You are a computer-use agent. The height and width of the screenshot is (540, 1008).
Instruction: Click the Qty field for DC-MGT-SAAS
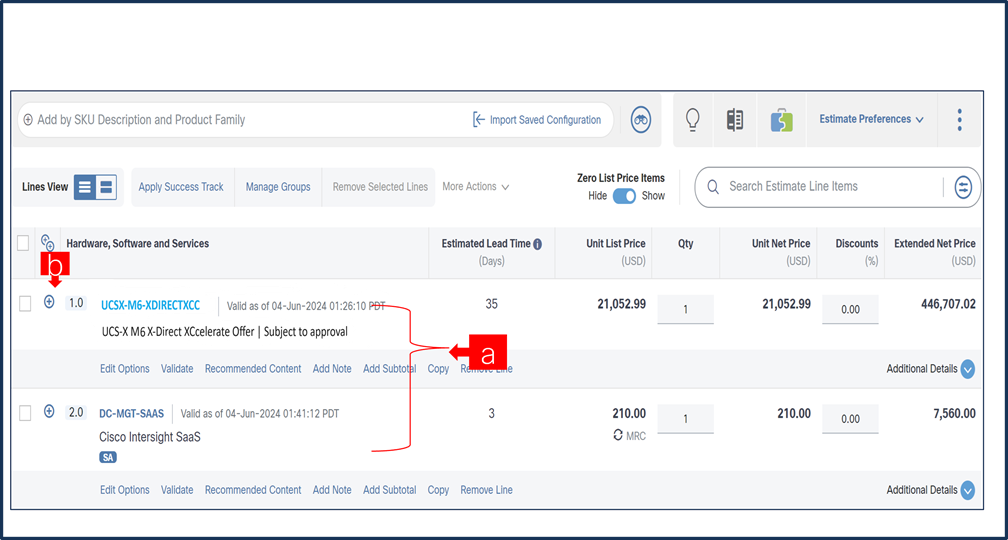tap(685, 418)
